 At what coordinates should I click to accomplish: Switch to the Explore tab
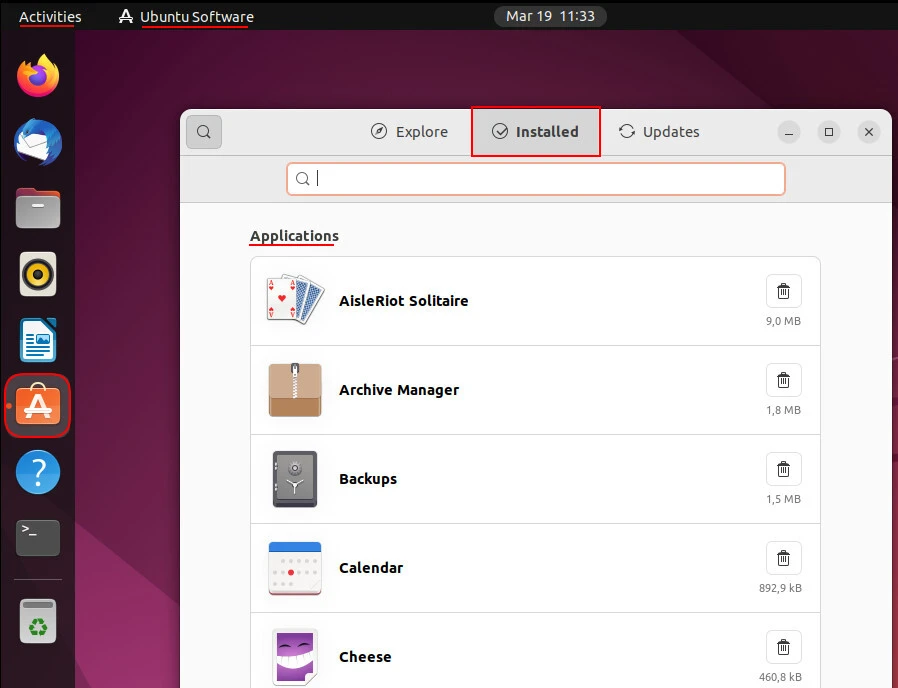tap(409, 131)
